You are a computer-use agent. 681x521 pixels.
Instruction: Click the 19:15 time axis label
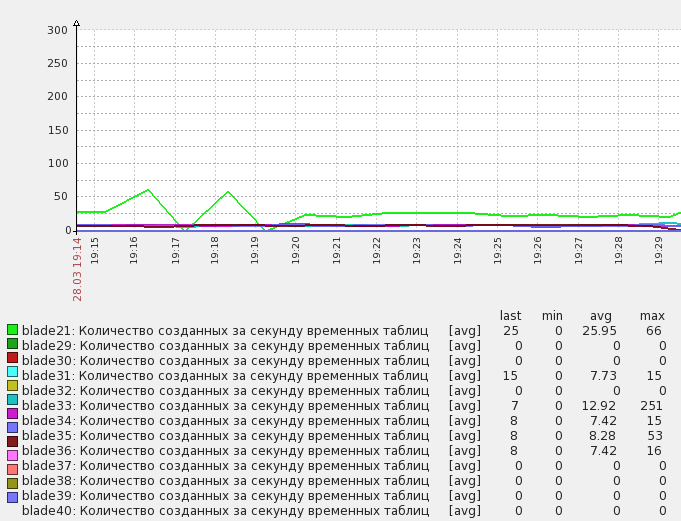coord(94,251)
